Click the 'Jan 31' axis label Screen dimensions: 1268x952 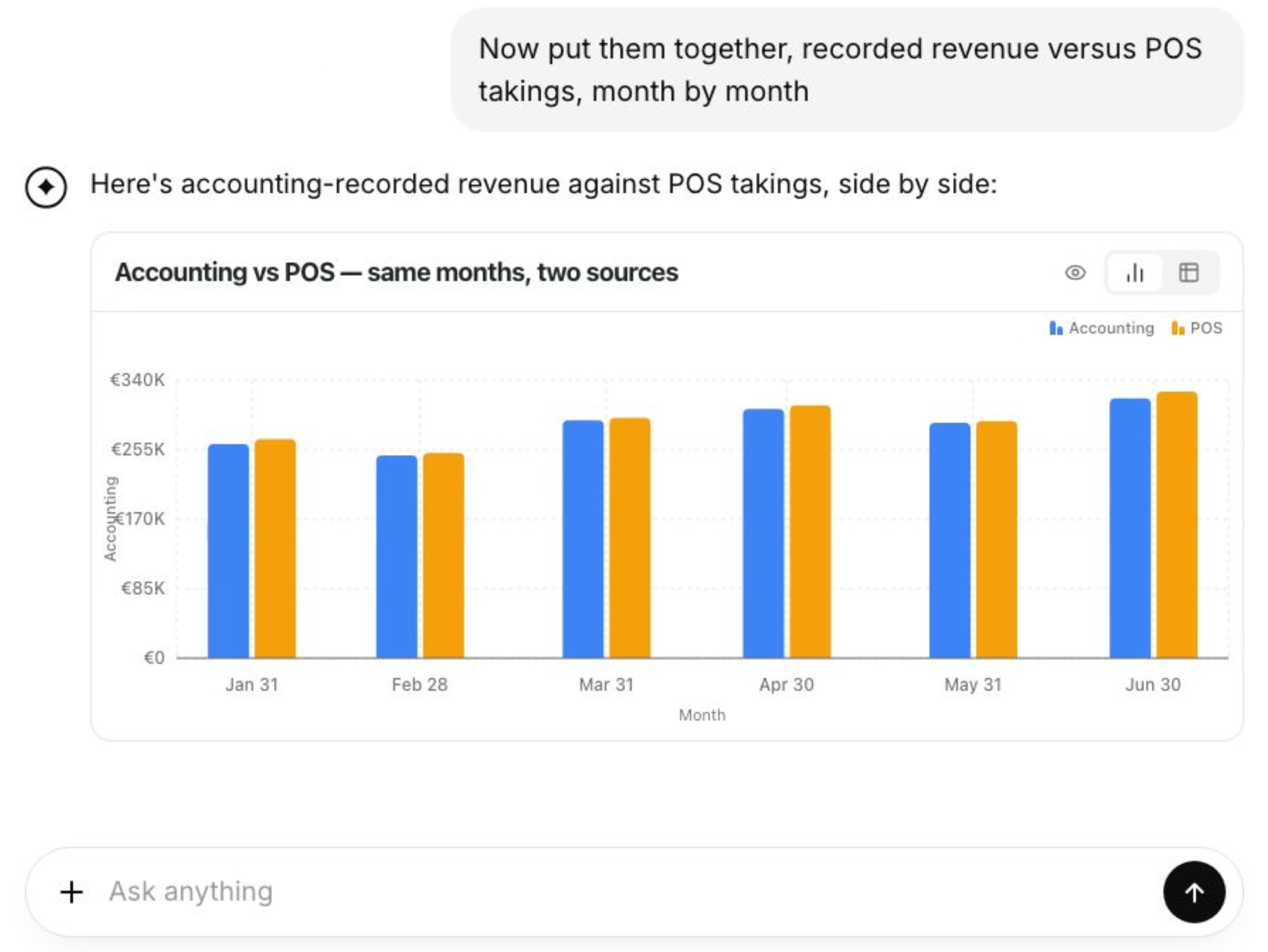[252, 684]
